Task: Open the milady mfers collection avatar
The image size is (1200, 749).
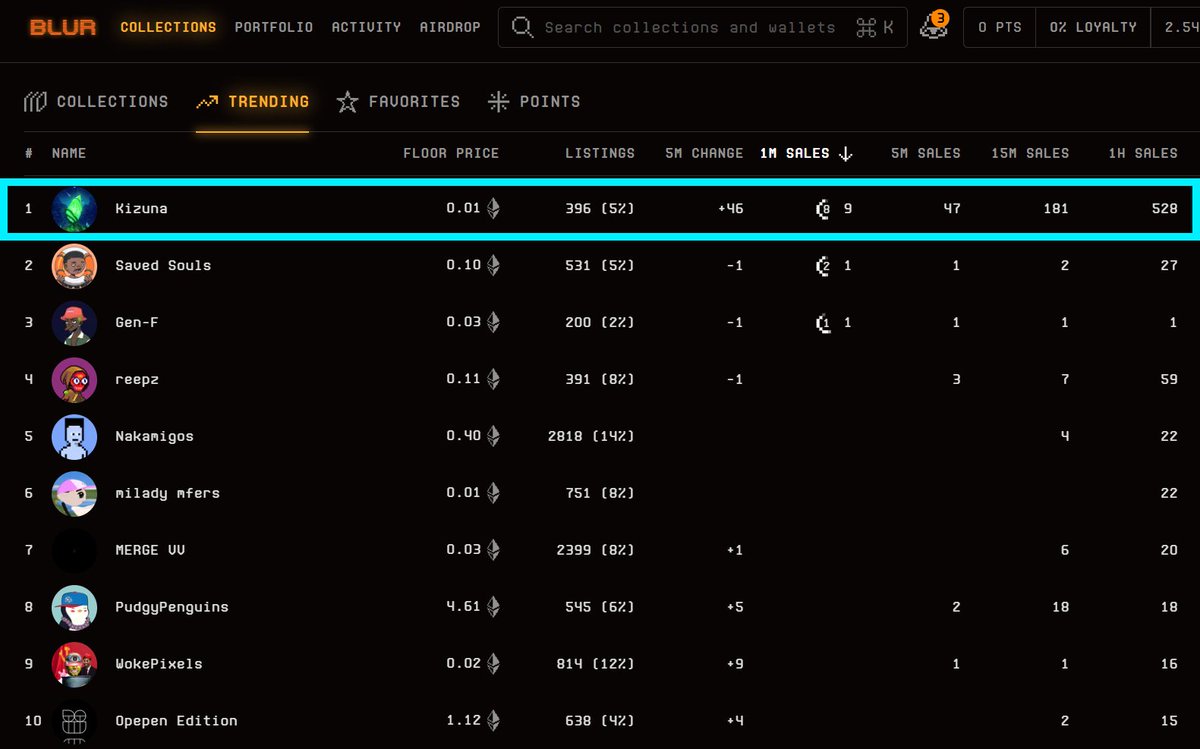Action: [74, 494]
